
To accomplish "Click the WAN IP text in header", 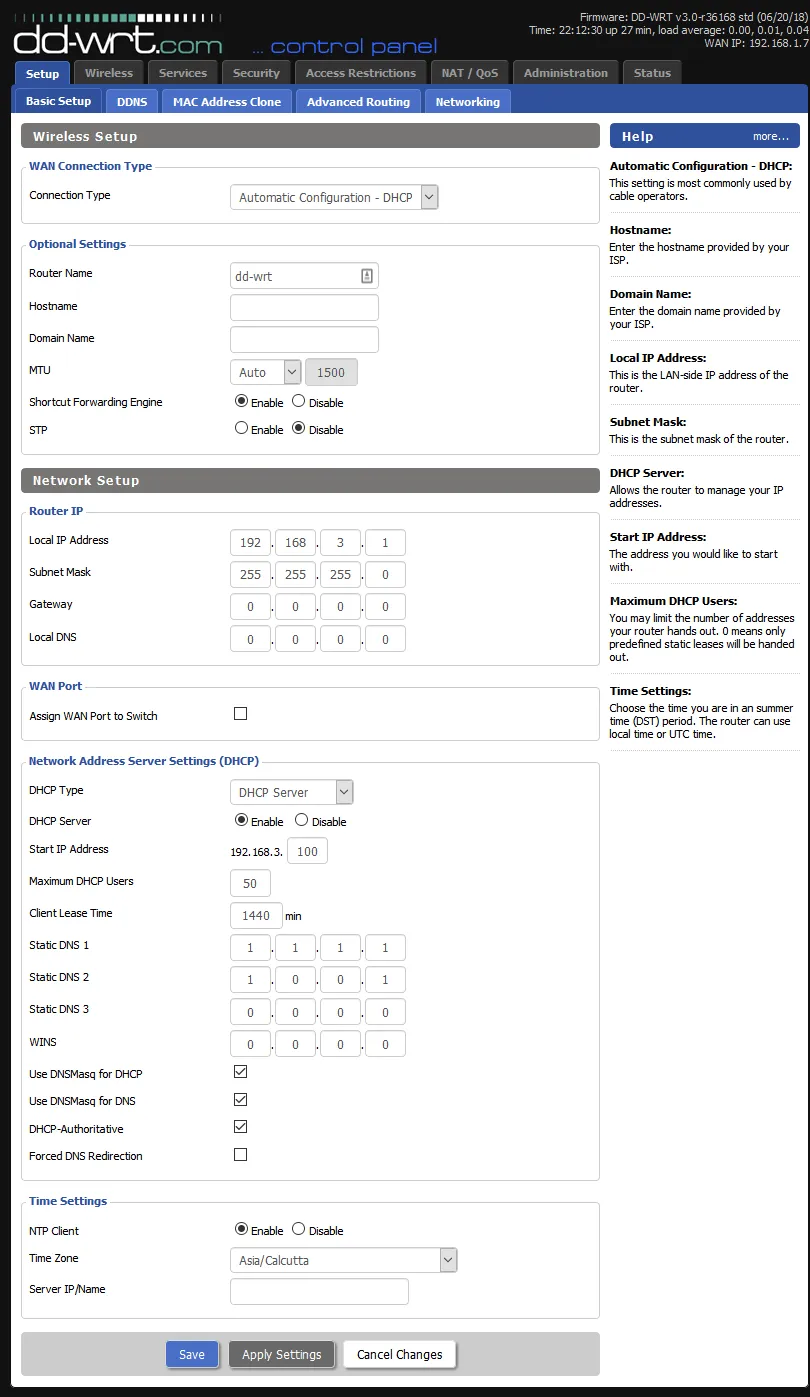I will tap(757, 43).
